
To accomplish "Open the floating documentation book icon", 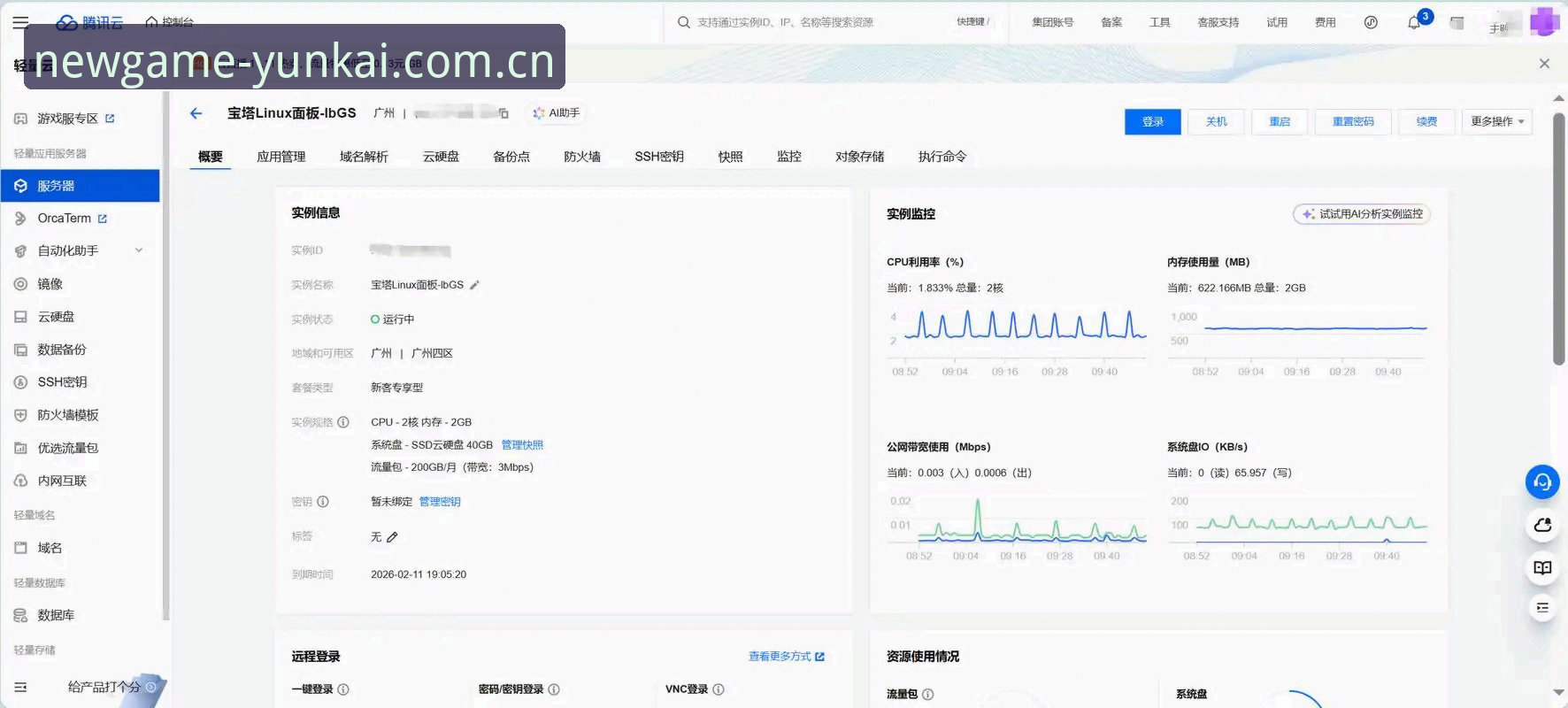I will (x=1542, y=567).
